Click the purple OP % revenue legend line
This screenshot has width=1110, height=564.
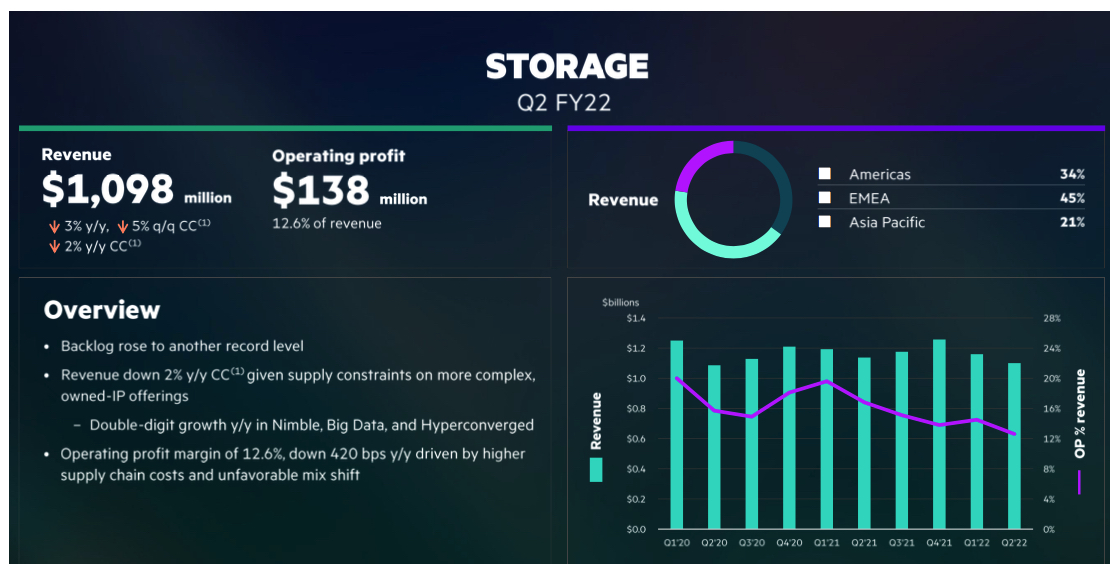(1080, 482)
